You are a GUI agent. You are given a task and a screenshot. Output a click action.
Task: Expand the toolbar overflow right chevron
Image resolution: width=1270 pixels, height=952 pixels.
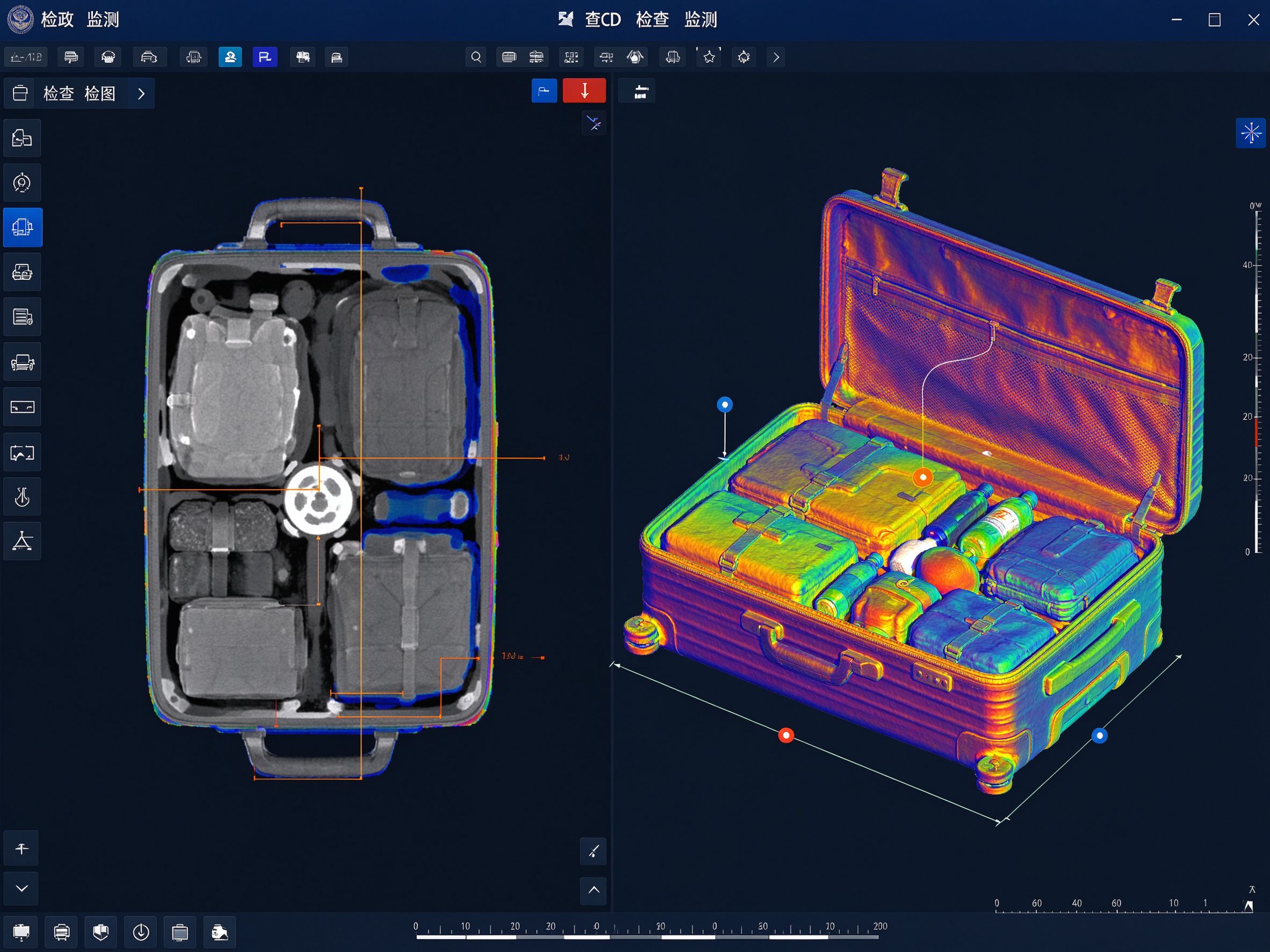(x=776, y=57)
